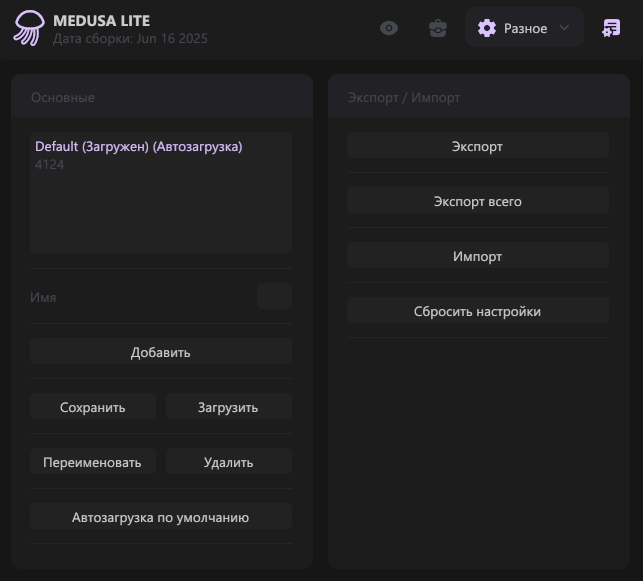Click the Переименовать button
This screenshot has width=643, height=581.
[x=93, y=462]
